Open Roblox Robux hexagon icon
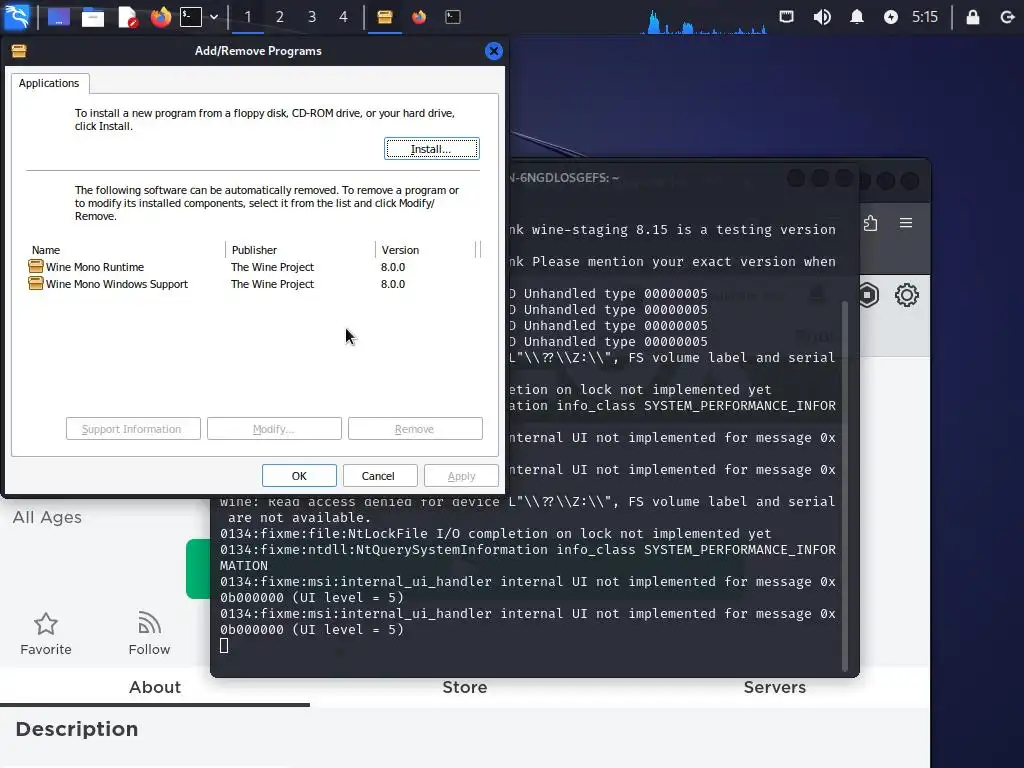1024x768 pixels. [x=868, y=295]
